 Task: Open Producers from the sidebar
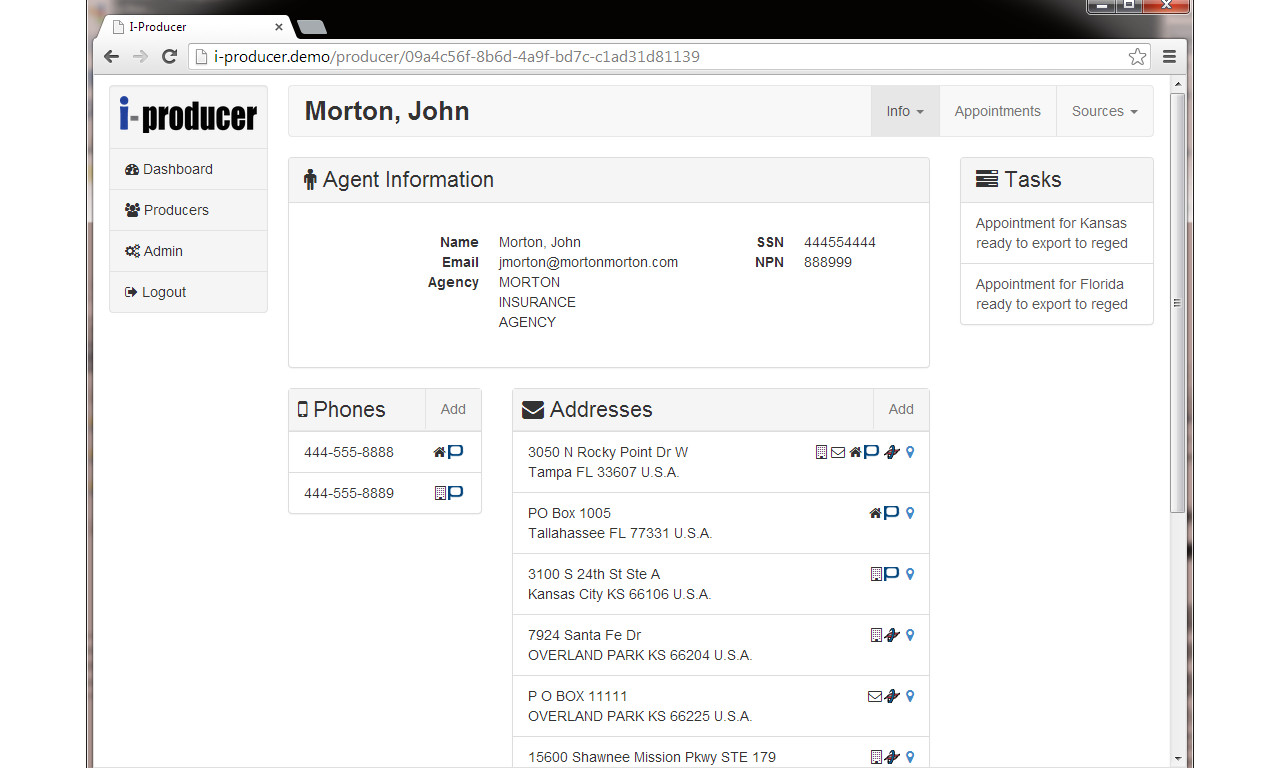(x=188, y=210)
